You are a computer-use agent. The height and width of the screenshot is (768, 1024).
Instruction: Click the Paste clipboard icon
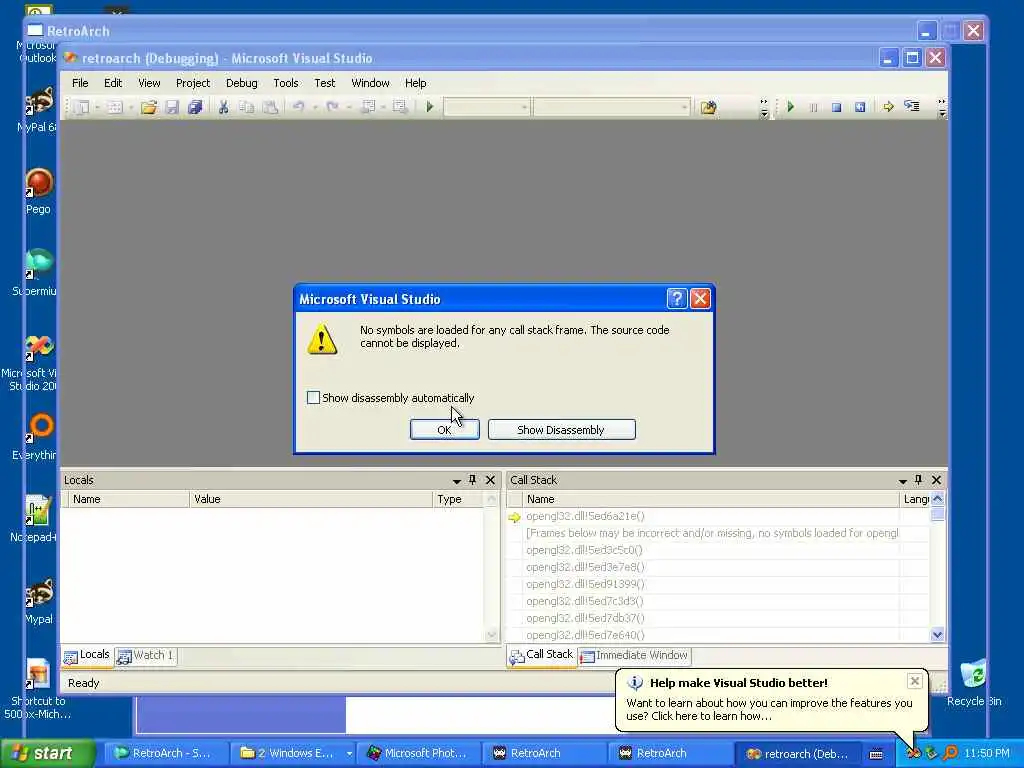coord(270,107)
